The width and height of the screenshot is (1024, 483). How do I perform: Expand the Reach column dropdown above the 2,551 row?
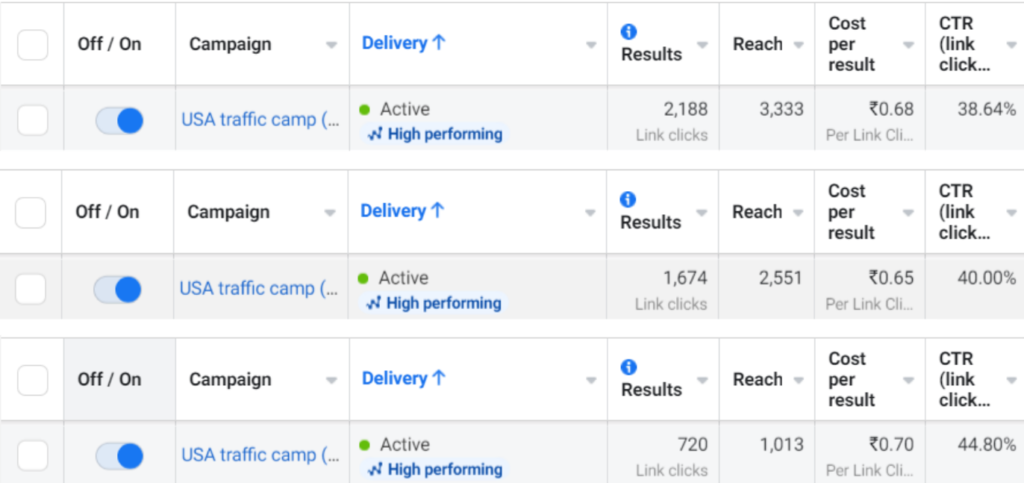click(x=797, y=213)
